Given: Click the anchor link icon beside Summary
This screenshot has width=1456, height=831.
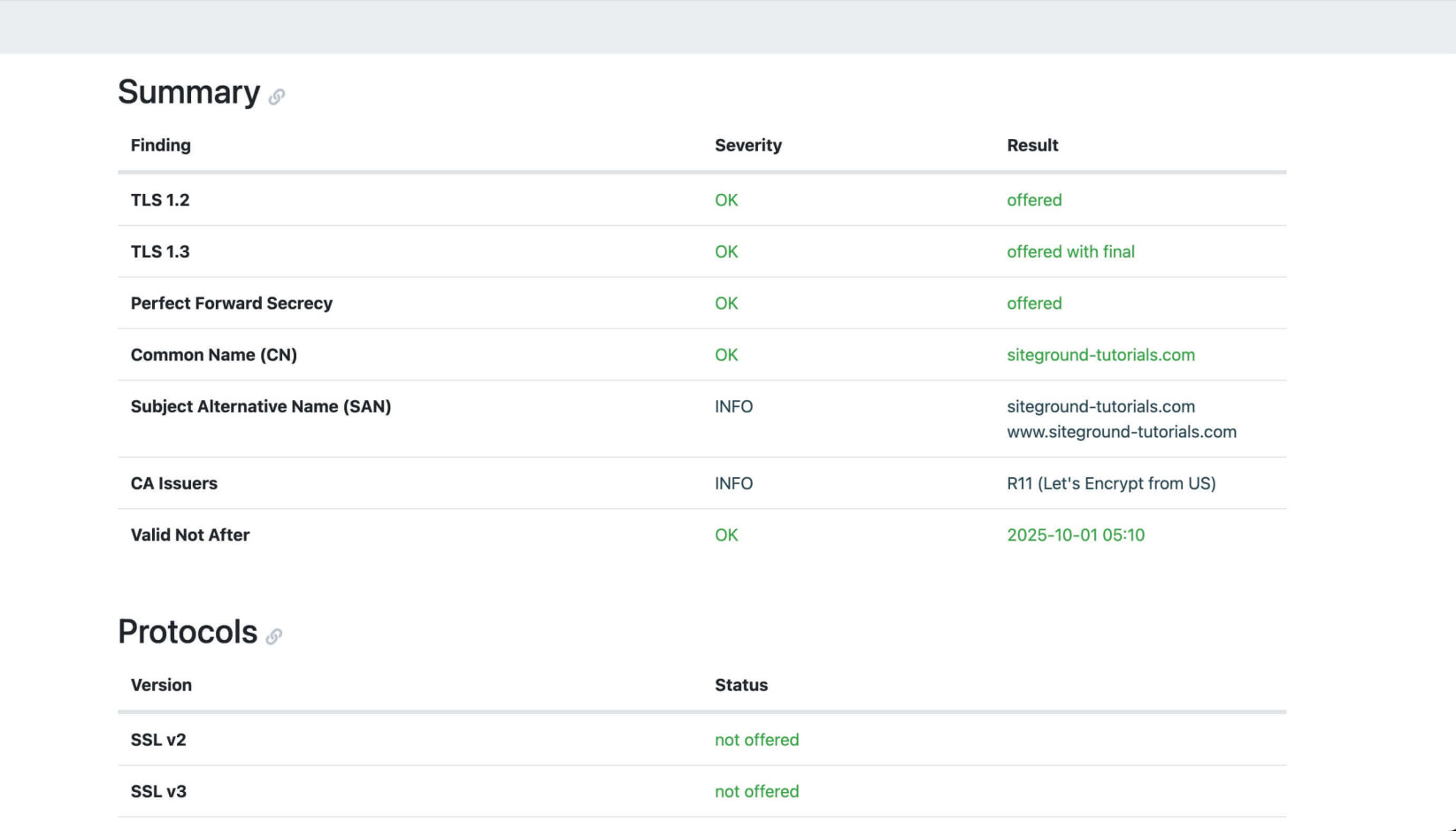Looking at the screenshot, I should coord(277,96).
